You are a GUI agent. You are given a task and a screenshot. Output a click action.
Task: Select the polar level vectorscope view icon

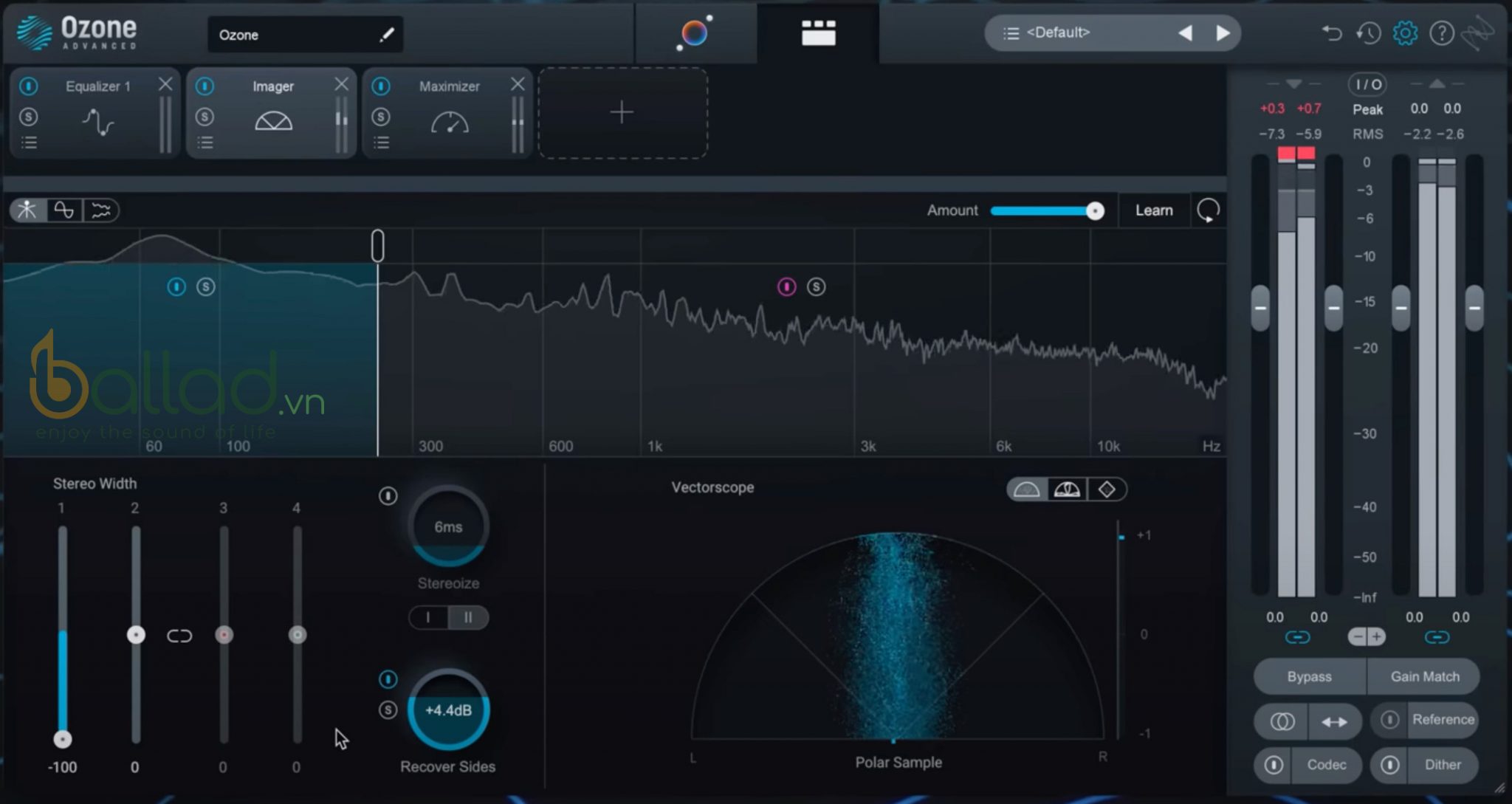pyautogui.click(x=1067, y=489)
